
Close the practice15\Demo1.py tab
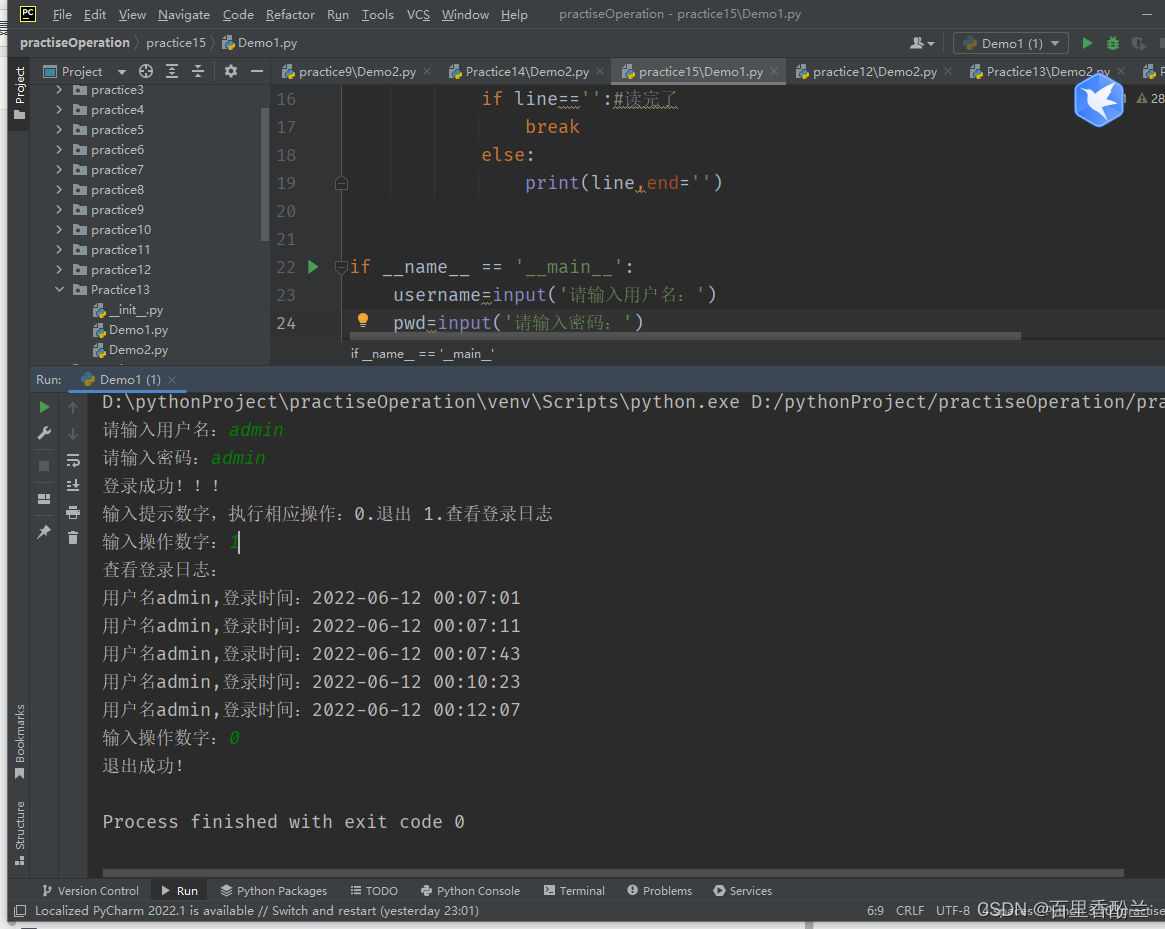pos(774,71)
